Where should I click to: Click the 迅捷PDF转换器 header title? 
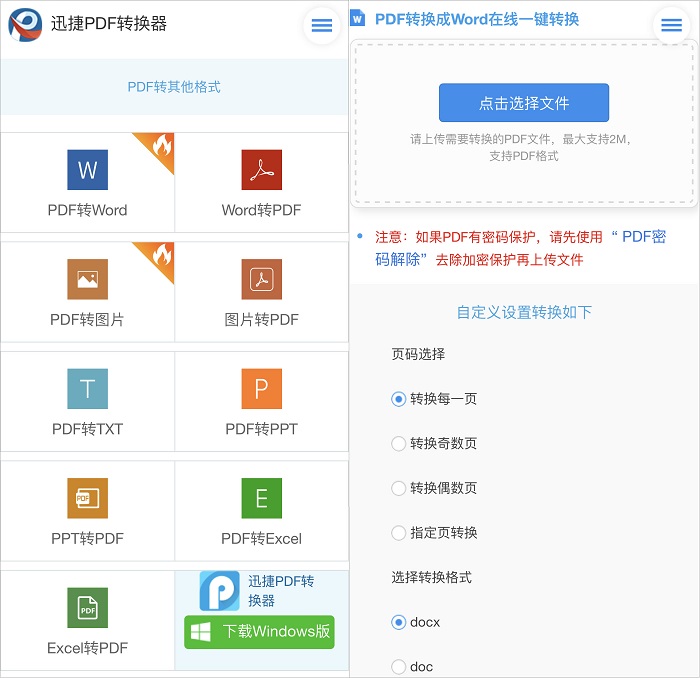[x=108, y=24]
